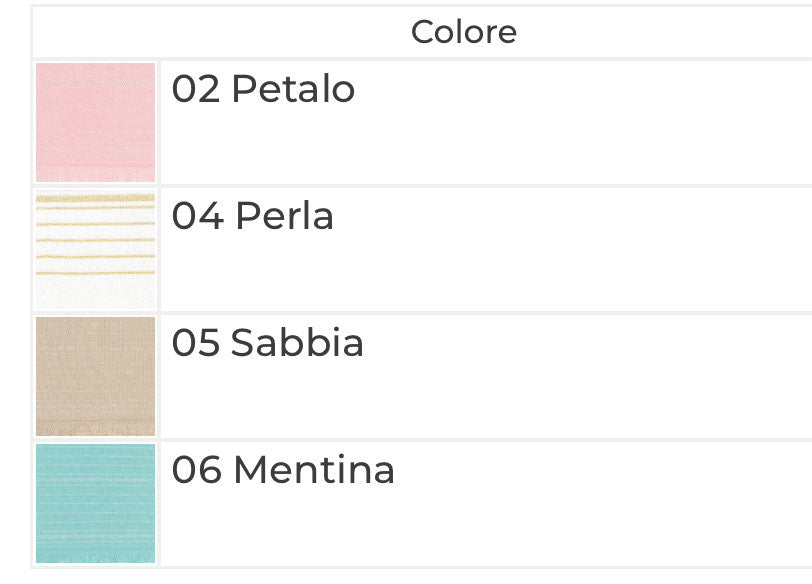Click the "06 Mentina" color label

coord(283,470)
